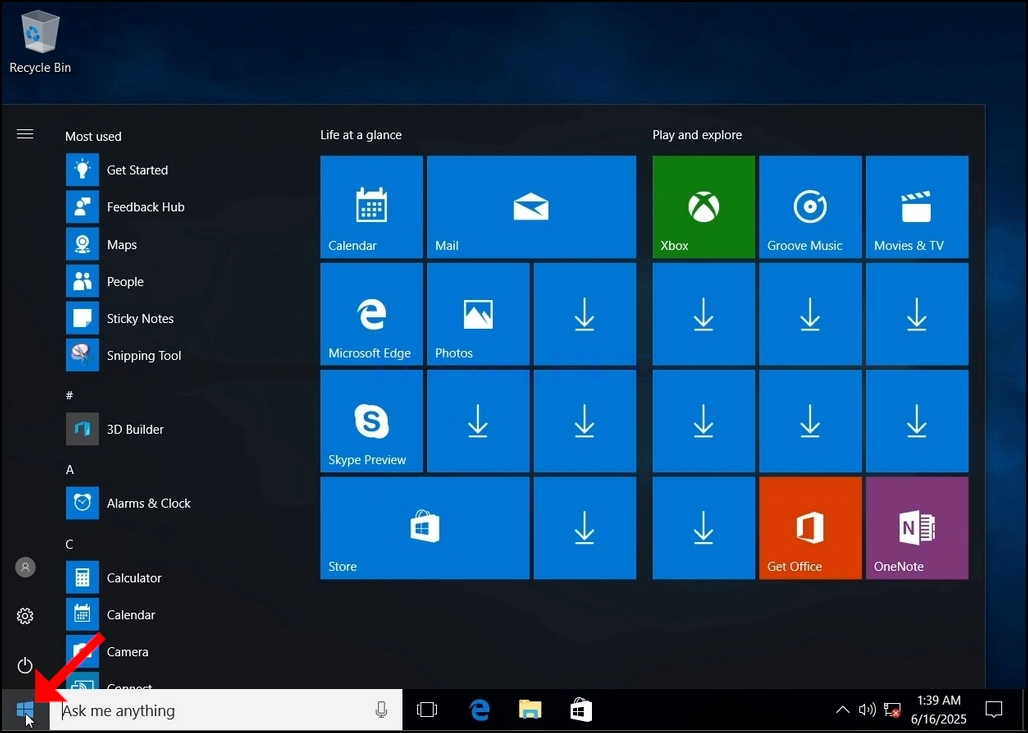This screenshot has height=733, width=1028.
Task: Launch the Microsoft Edge tile
Action: point(371,314)
